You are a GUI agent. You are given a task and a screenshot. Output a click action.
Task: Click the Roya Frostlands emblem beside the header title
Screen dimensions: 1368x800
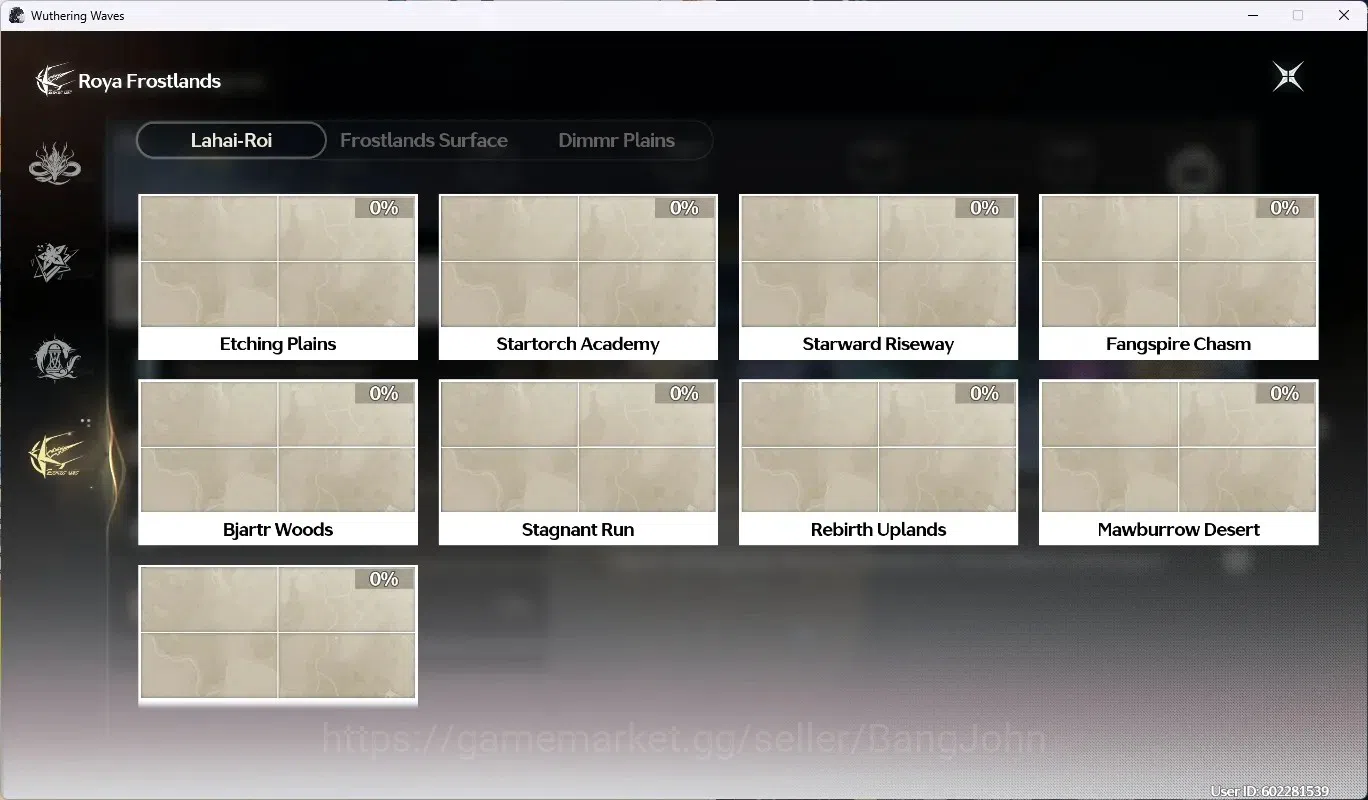[x=54, y=81]
